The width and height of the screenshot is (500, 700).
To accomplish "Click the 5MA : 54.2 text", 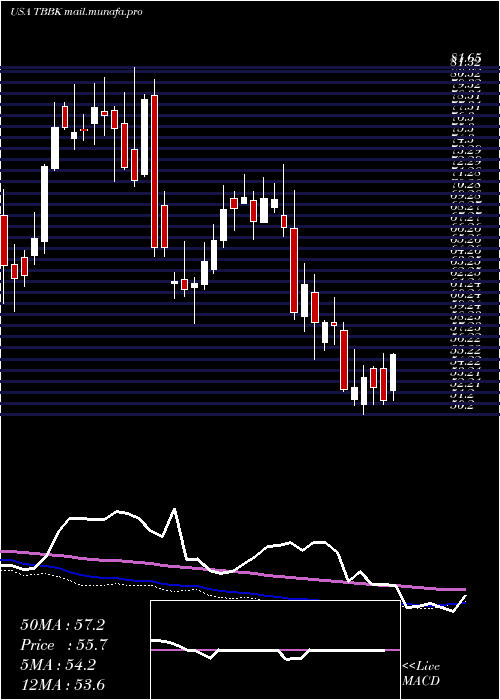I will 57,665.
